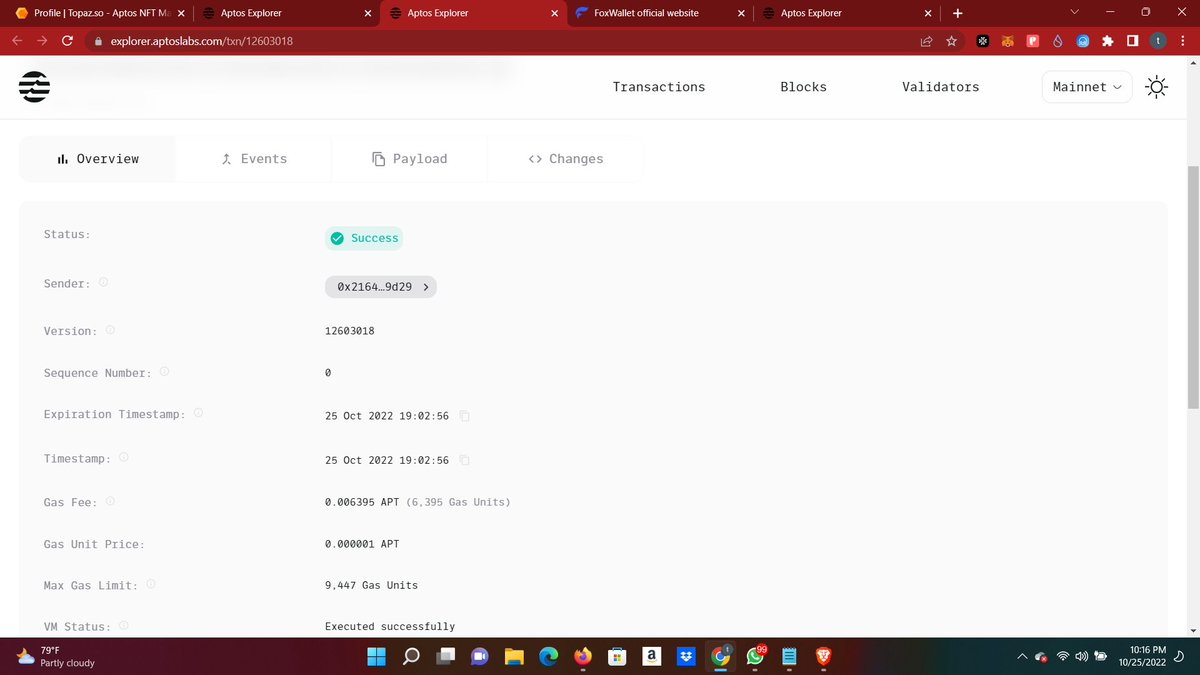Click the Executed successfully text

click(390, 627)
